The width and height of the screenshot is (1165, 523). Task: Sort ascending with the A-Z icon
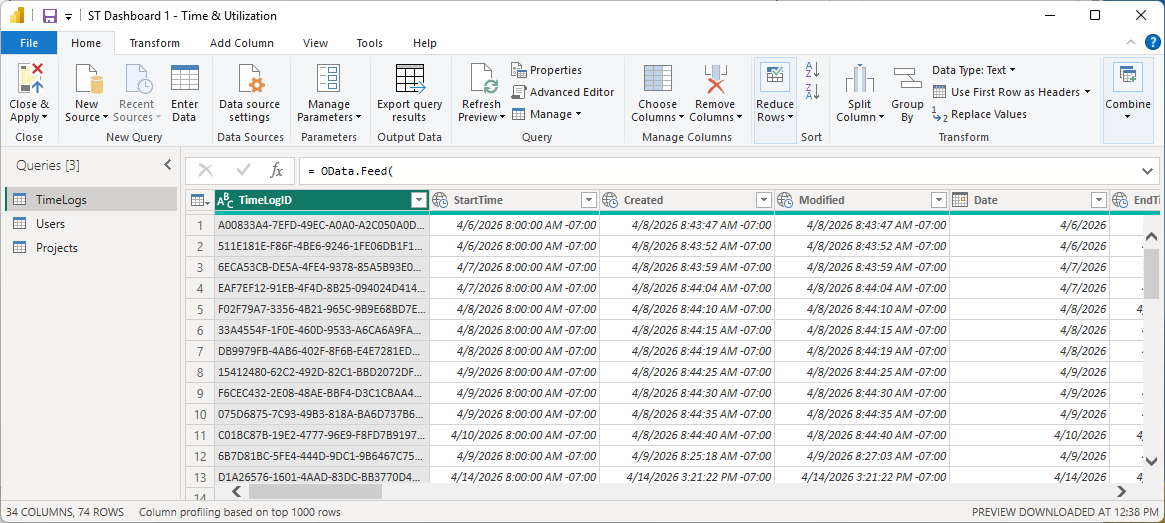coord(812,70)
